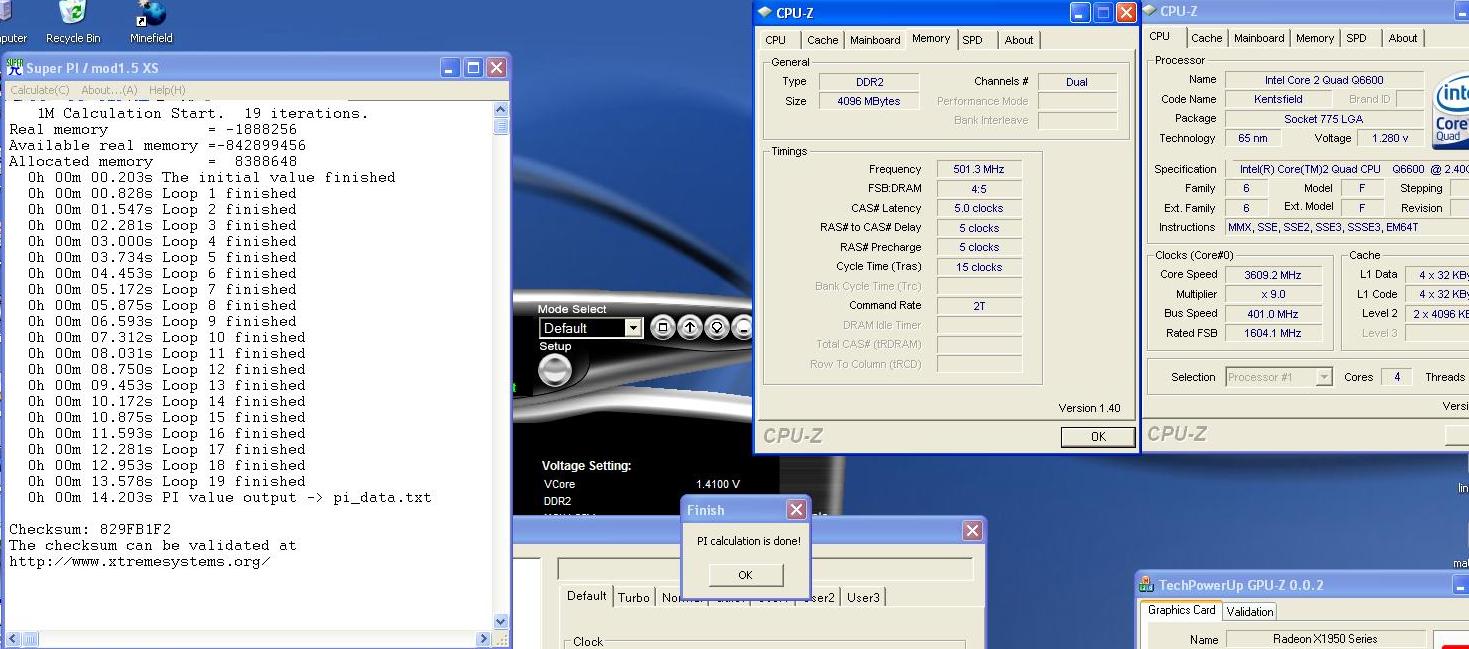The image size is (1469, 649).
Task: Maximize the Super PI window
Action: tap(473, 68)
